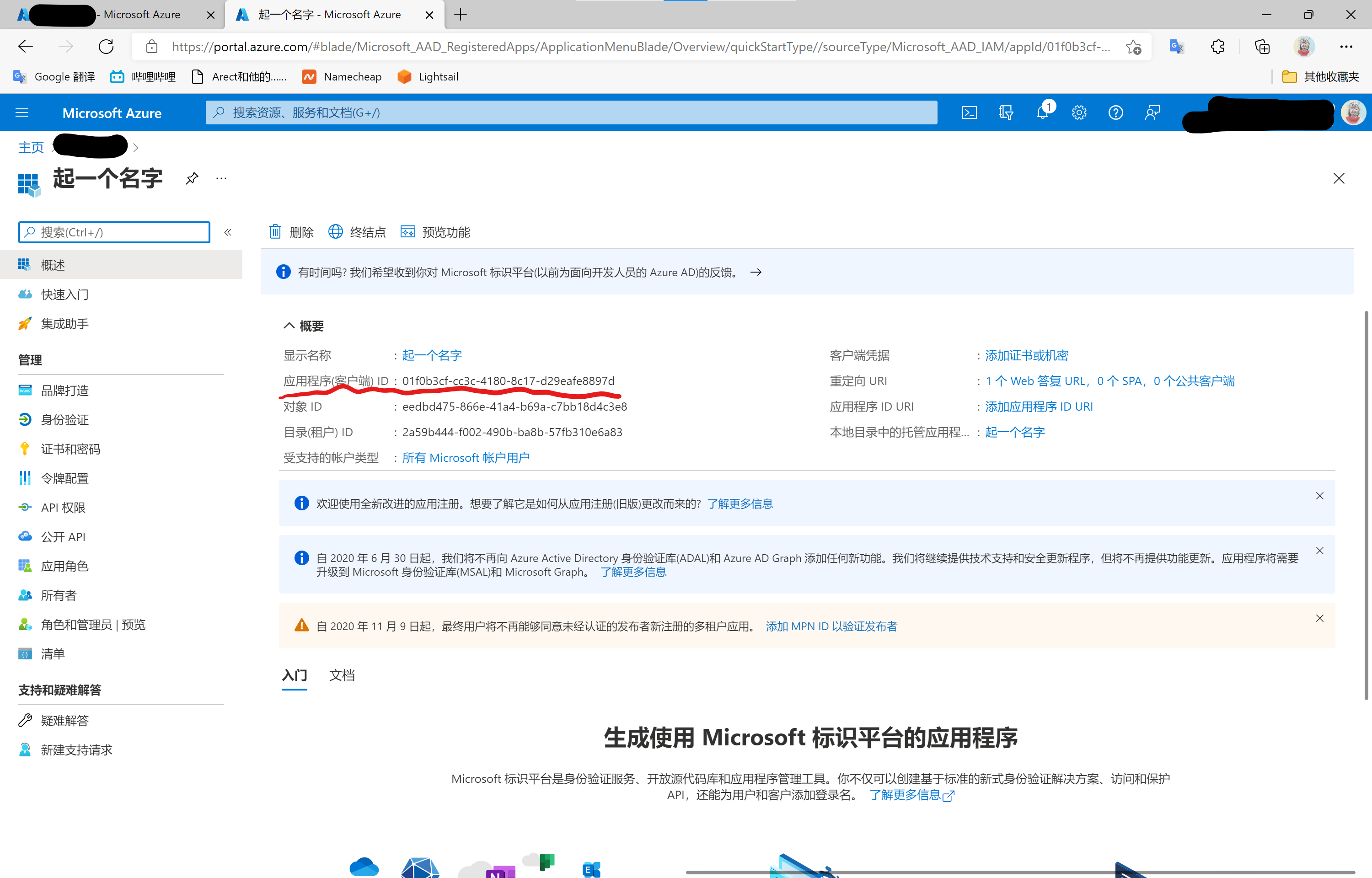Open the help question mark icon

[1115, 113]
